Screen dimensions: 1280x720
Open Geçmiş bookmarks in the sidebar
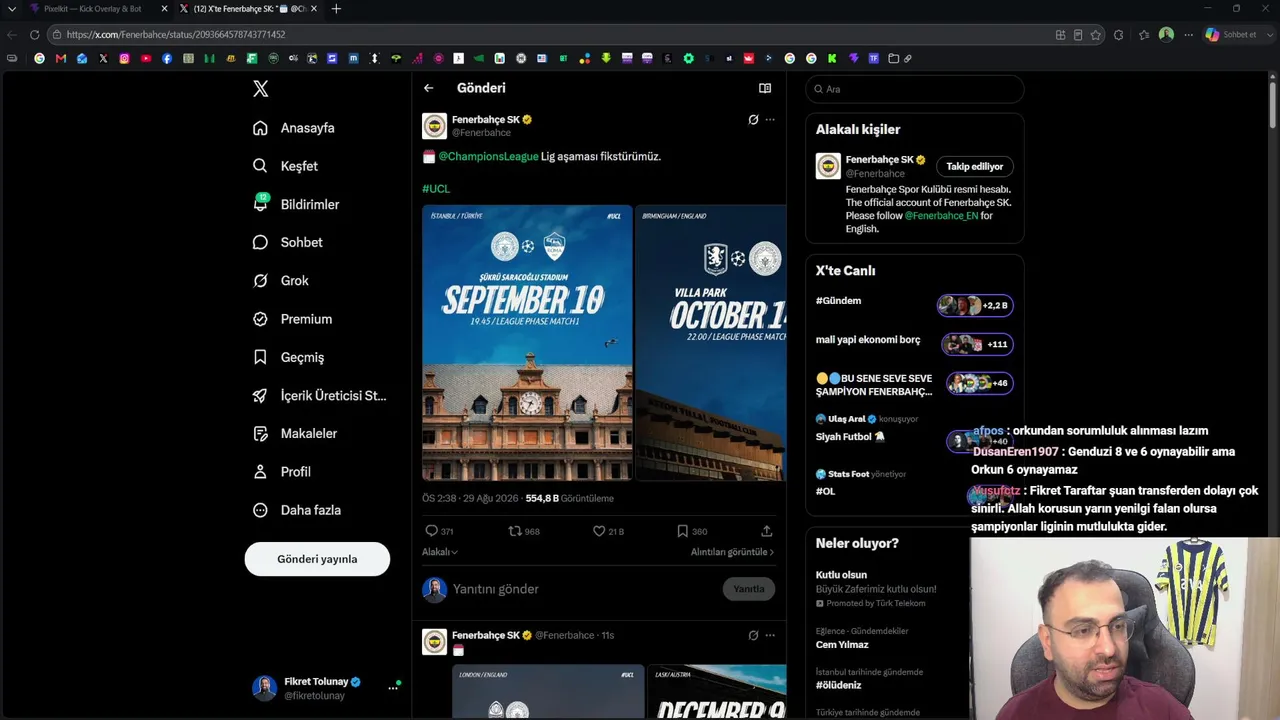pos(289,357)
